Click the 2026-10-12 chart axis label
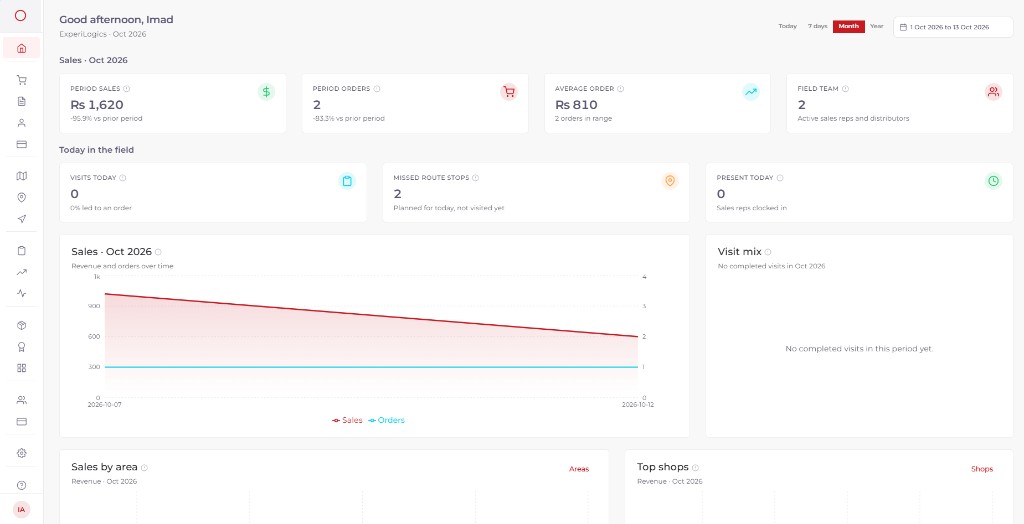Screen dimensions: 1024x524 (637, 404)
